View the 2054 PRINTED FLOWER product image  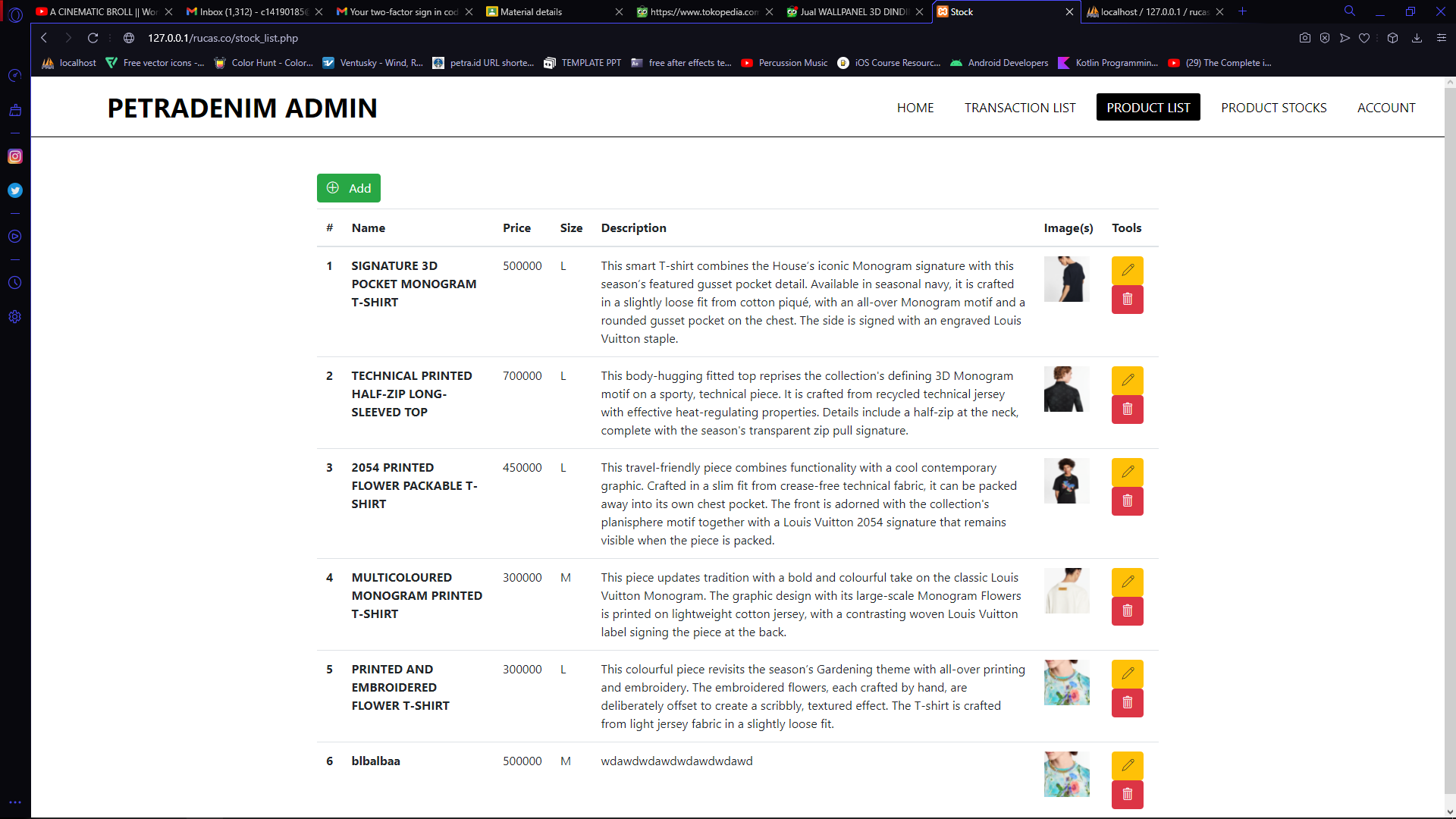1066,480
